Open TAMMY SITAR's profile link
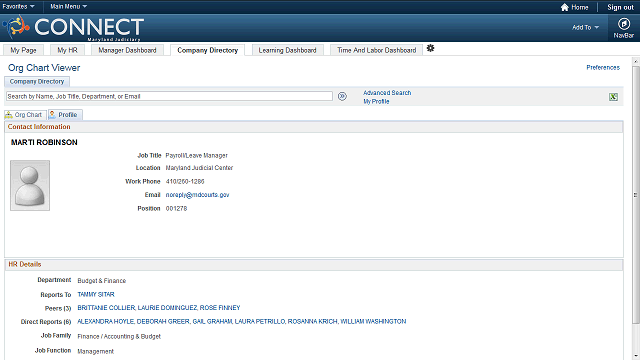 (96, 294)
